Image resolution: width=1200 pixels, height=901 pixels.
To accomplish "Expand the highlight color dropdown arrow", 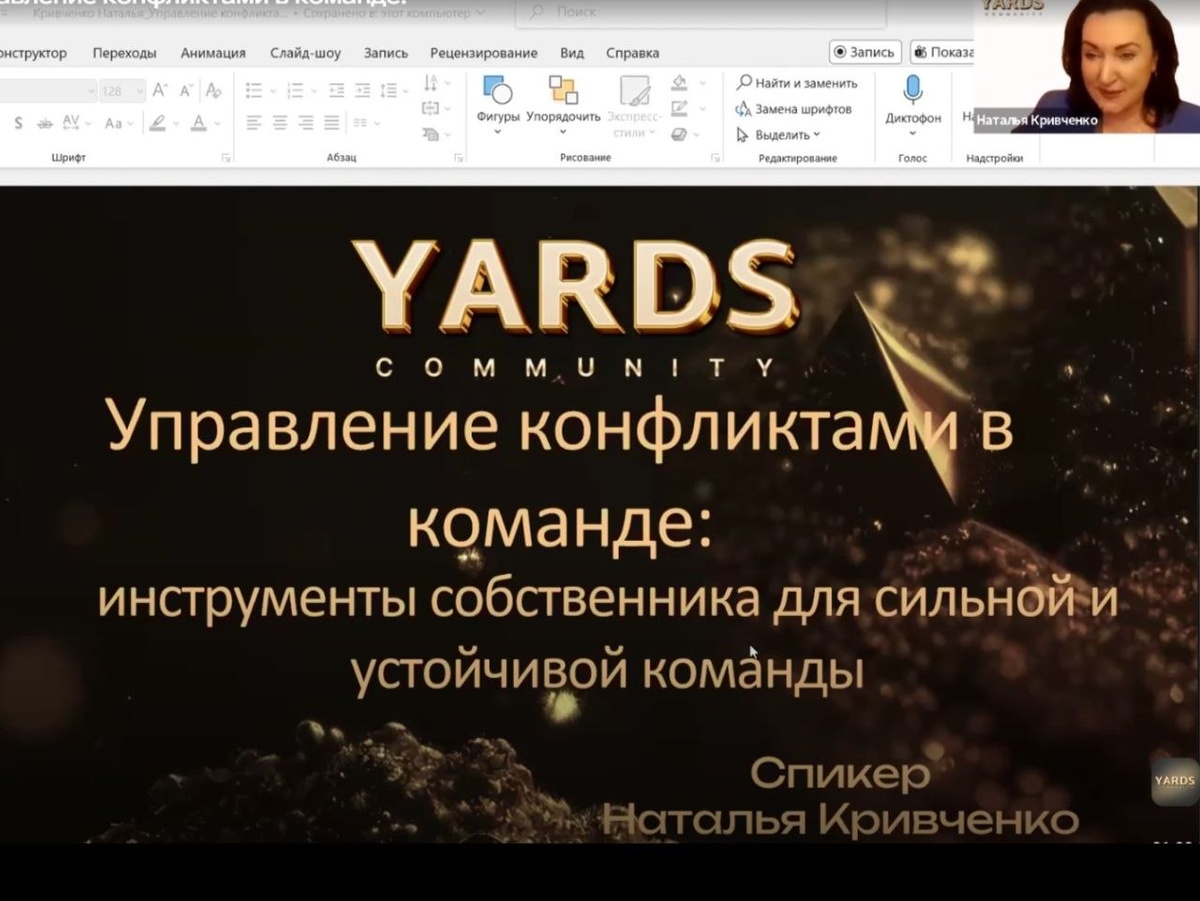I will coord(176,123).
